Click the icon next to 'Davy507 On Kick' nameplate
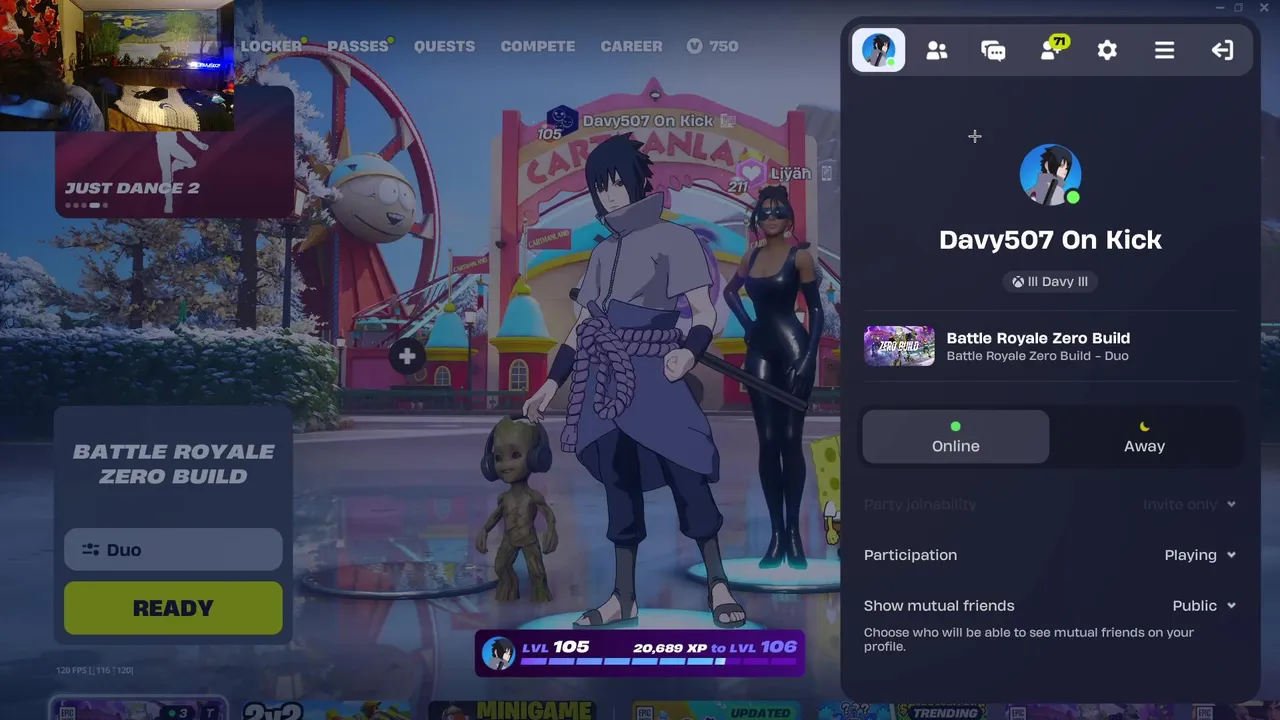 [x=728, y=121]
